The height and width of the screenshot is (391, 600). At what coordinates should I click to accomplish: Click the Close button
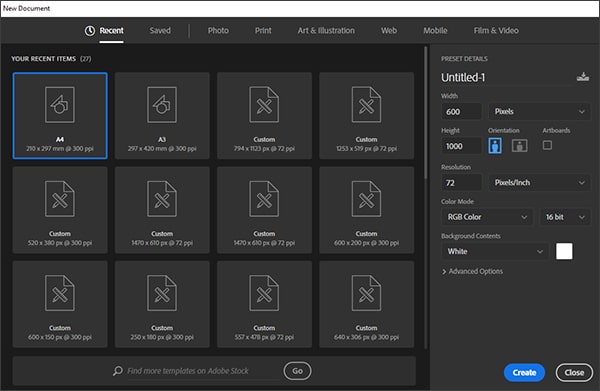coord(574,373)
